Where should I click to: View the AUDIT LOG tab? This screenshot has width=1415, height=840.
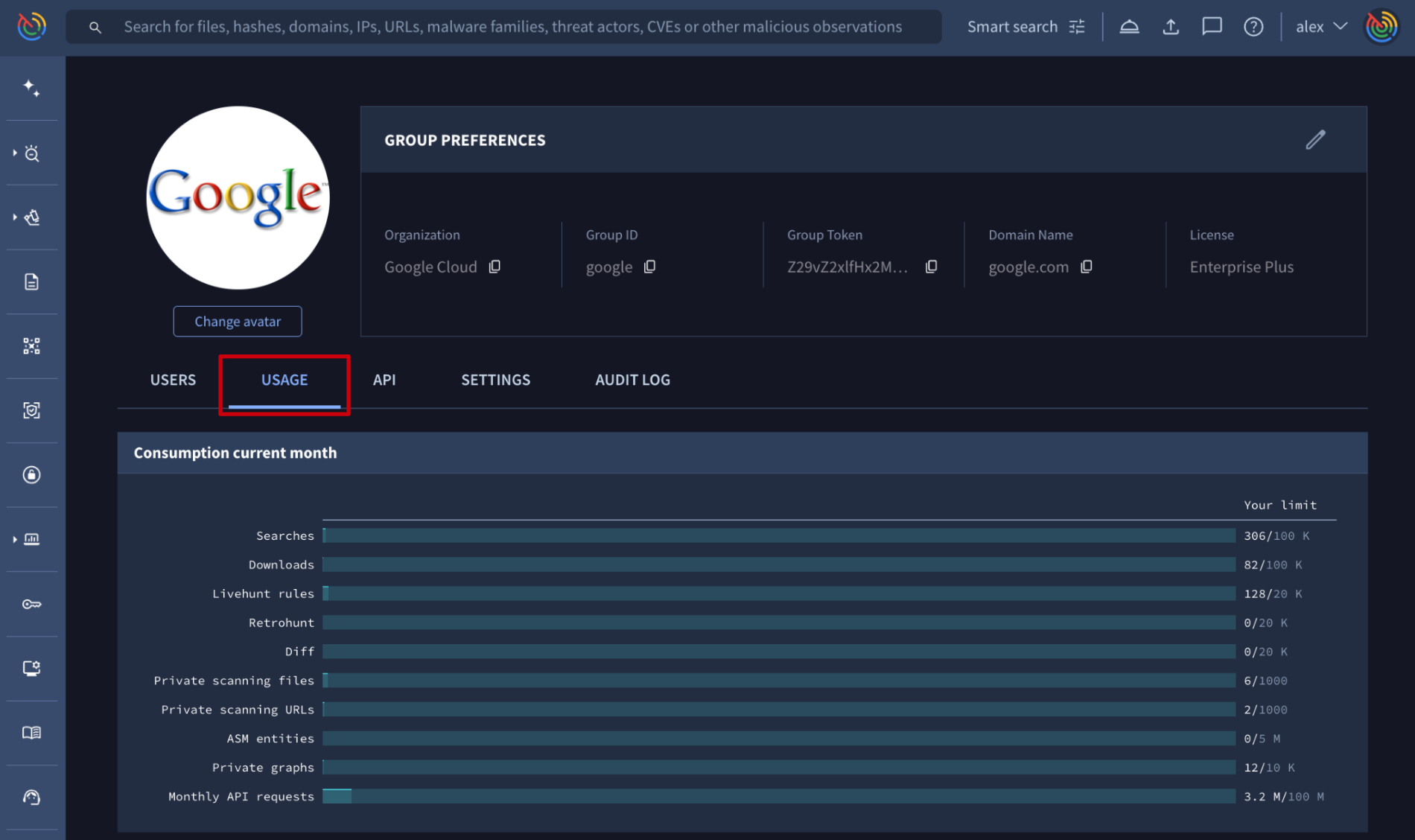632,380
